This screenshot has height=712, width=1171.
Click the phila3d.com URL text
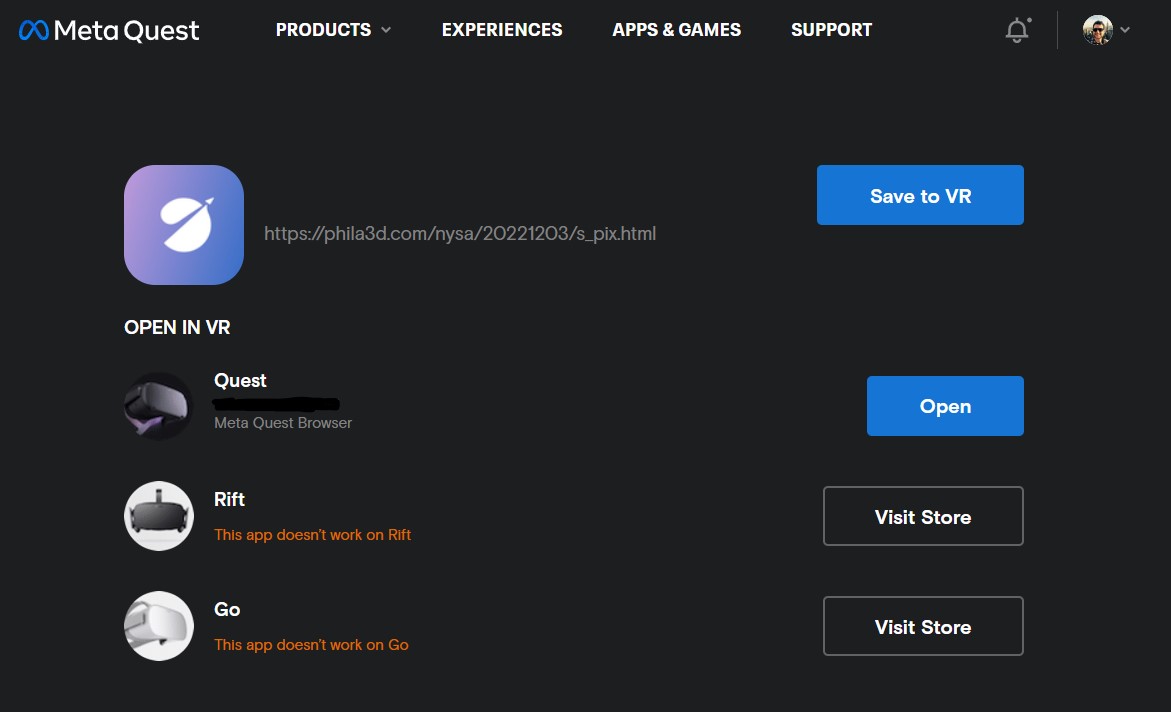tap(460, 234)
